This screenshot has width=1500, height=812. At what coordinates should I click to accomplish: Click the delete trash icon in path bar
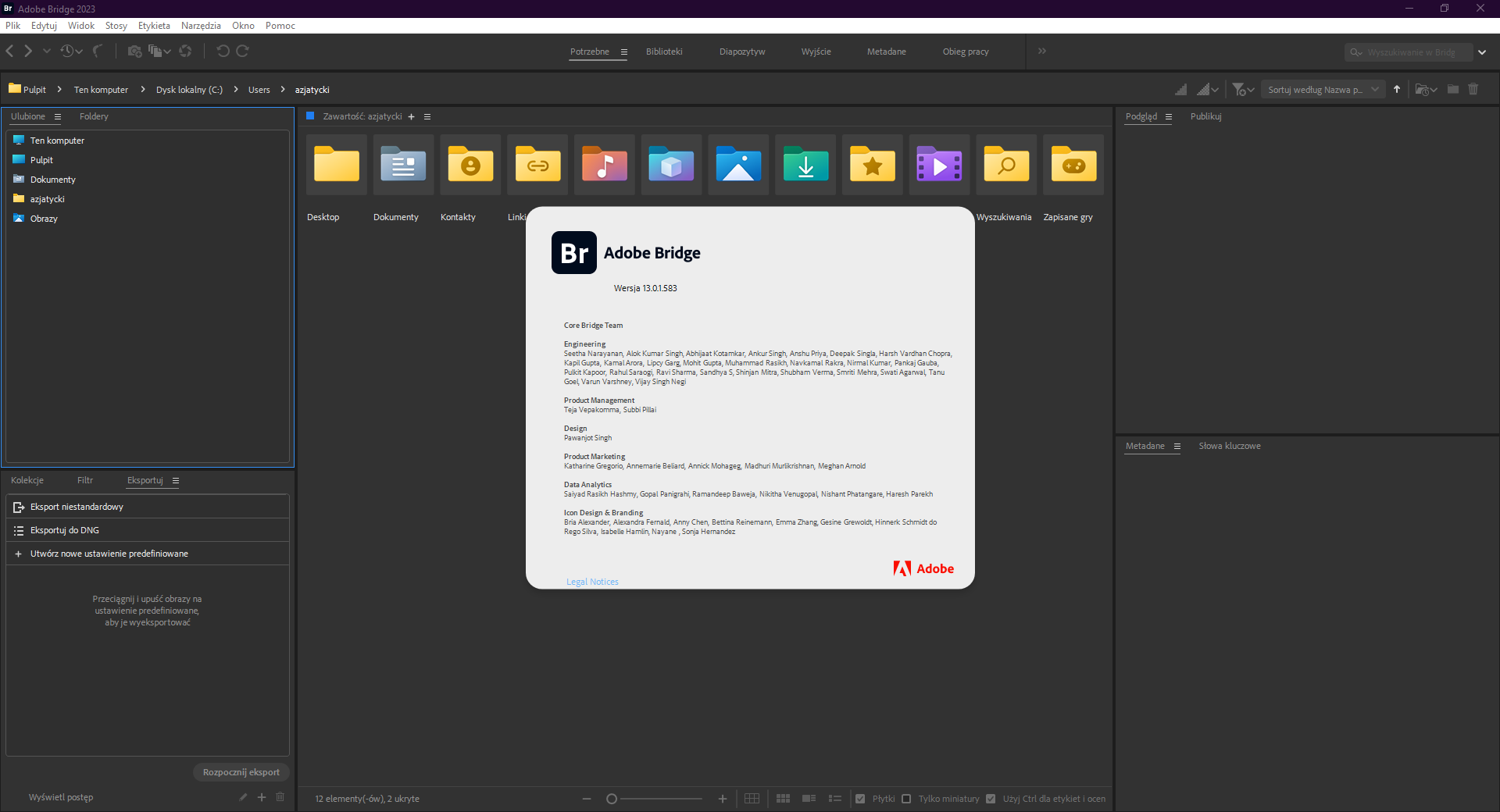pyautogui.click(x=1473, y=89)
